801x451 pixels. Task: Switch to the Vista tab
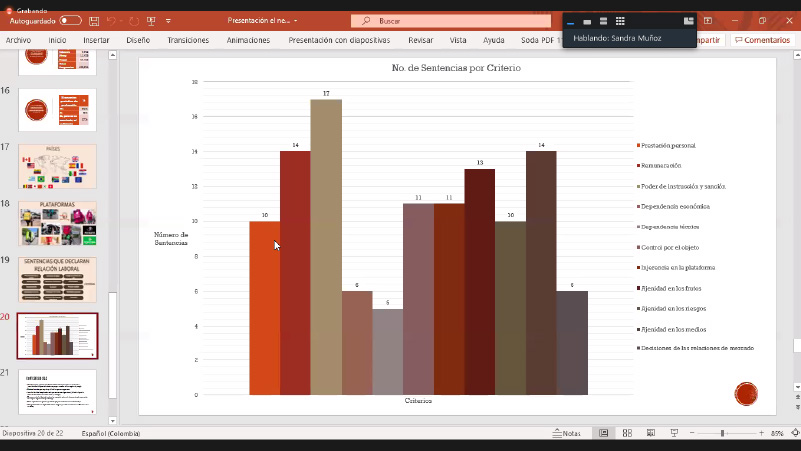pyautogui.click(x=458, y=40)
